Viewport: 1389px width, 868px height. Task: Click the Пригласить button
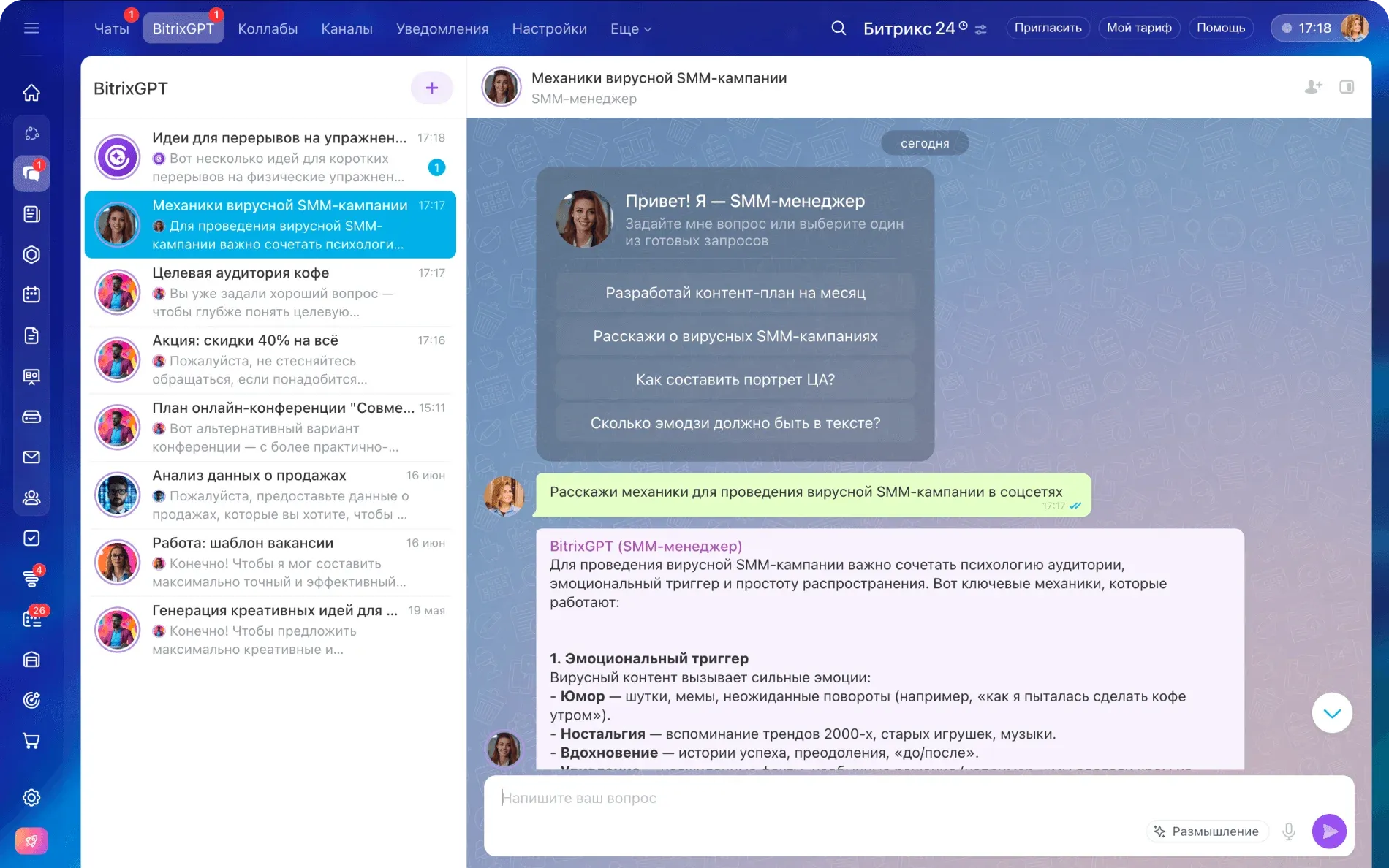pos(1048,28)
